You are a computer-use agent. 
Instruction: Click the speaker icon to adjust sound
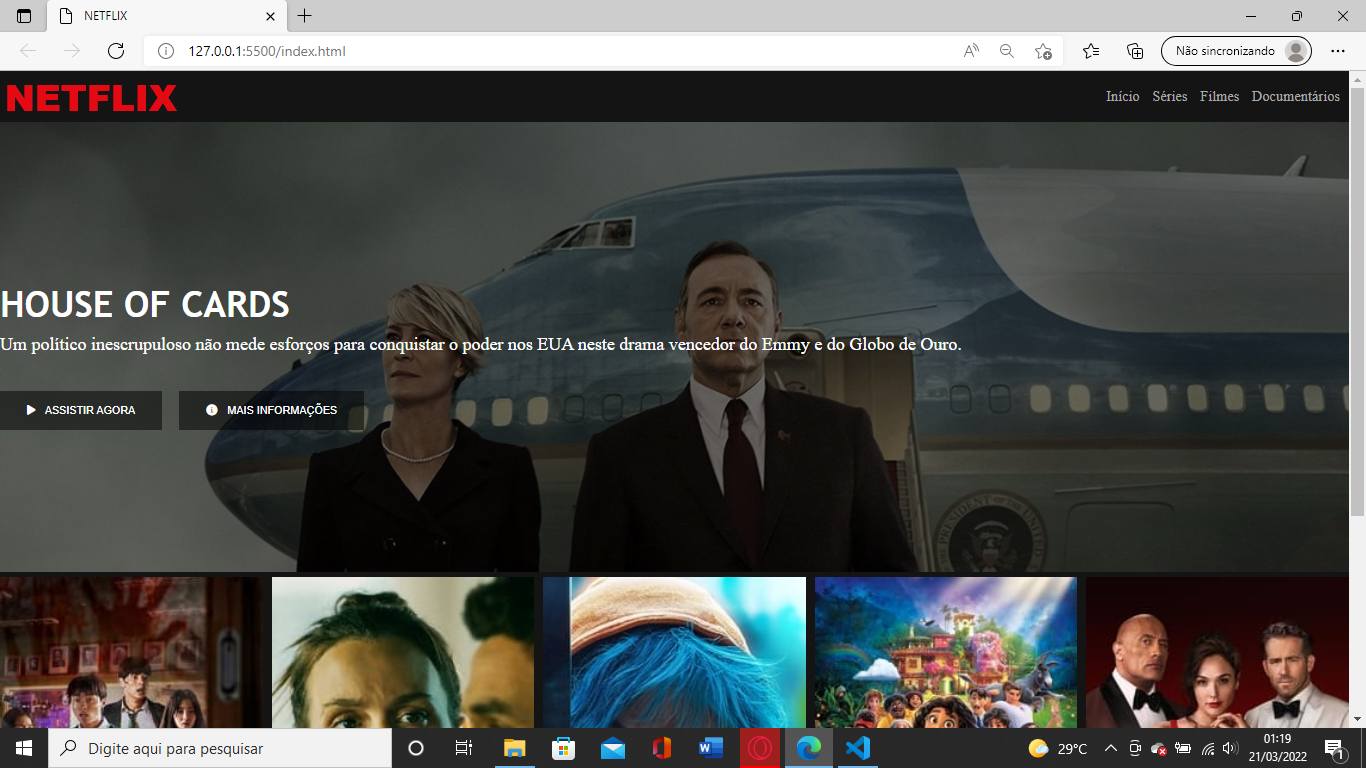(x=1229, y=748)
